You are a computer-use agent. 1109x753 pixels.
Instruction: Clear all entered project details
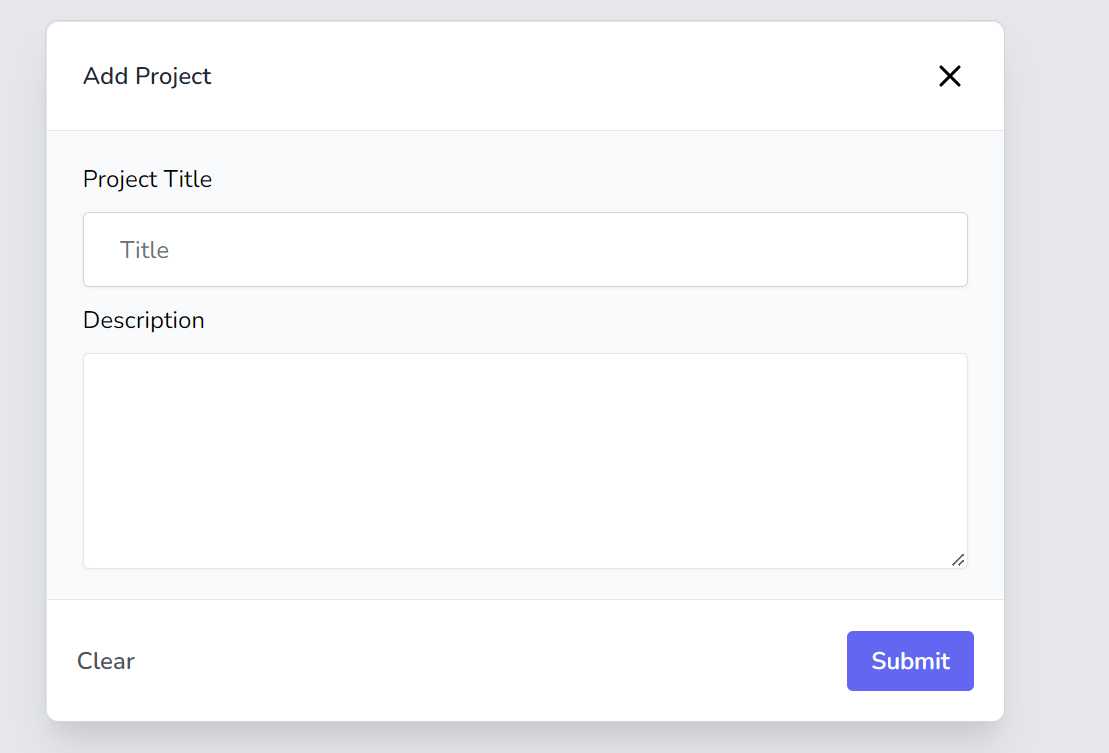point(105,660)
